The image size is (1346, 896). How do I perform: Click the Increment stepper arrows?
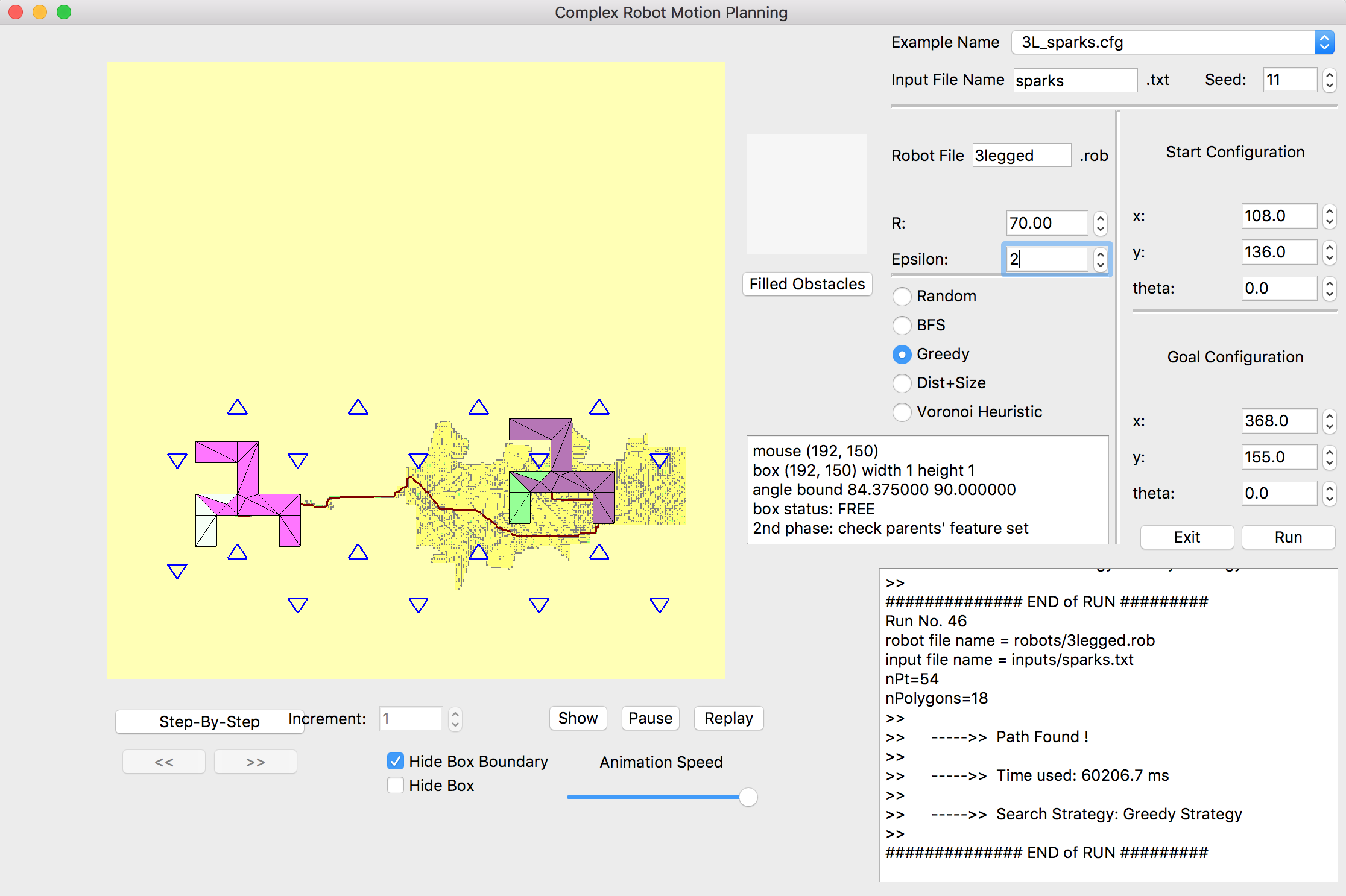coord(455,719)
